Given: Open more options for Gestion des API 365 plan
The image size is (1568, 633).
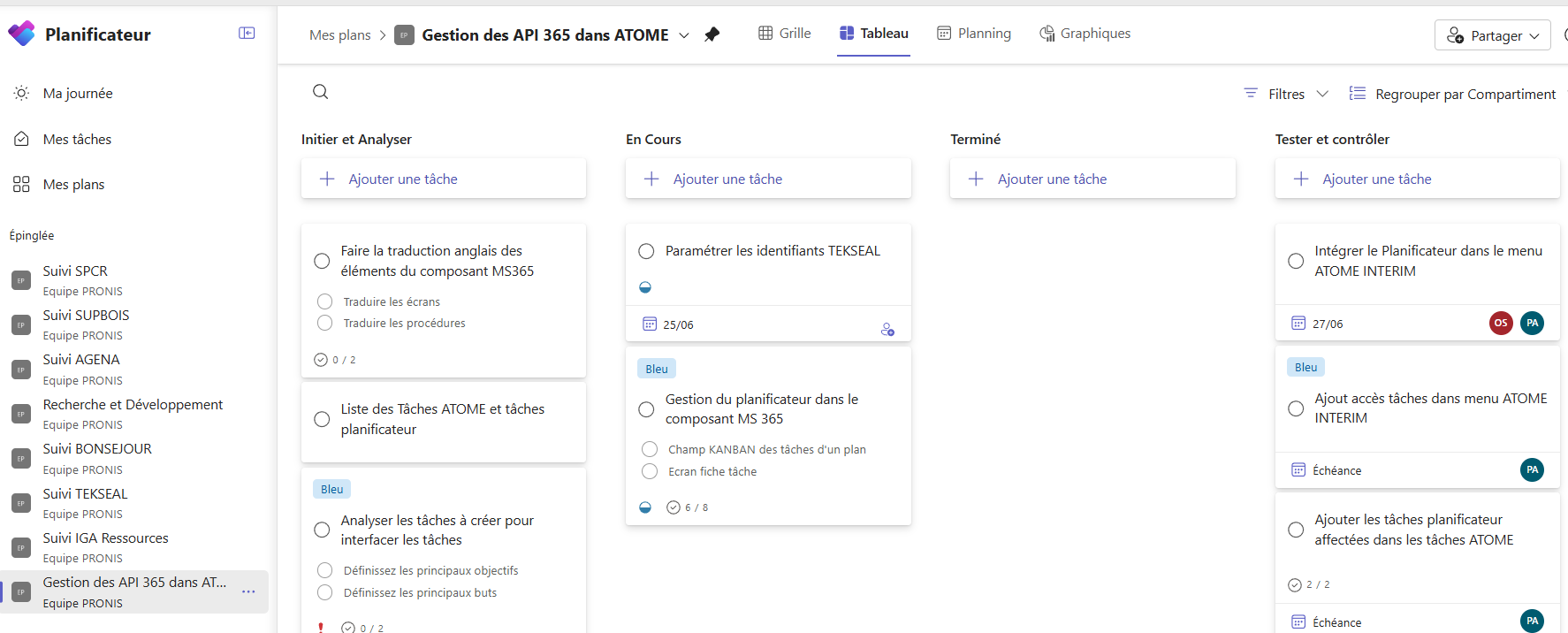Looking at the screenshot, I should 248,591.
